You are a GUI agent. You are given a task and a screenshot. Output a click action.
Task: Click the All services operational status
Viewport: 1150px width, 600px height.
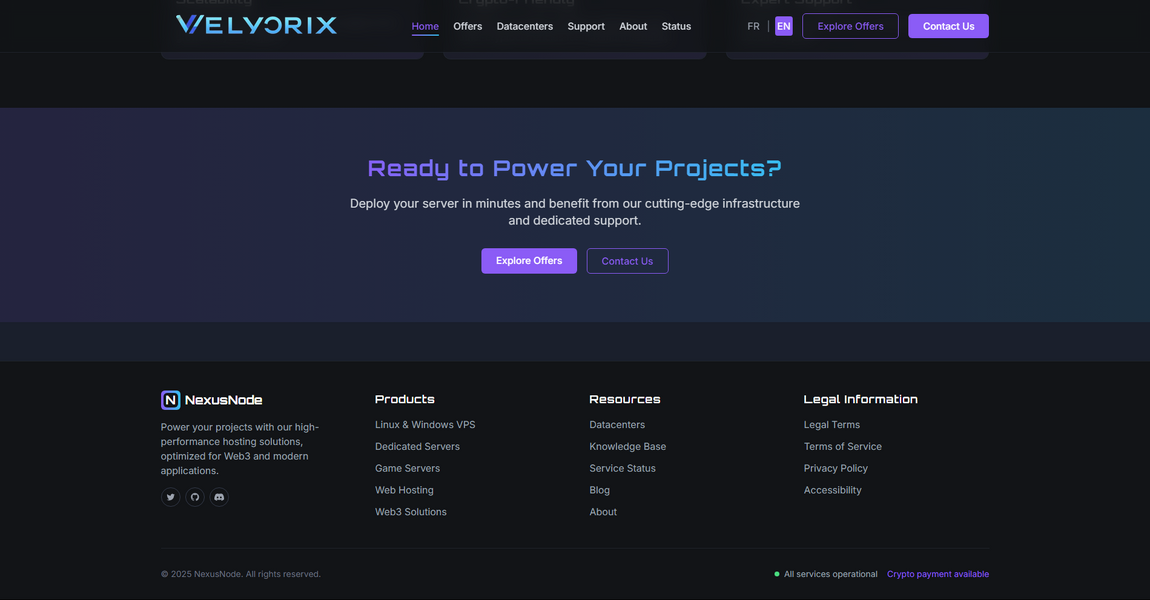coord(825,574)
